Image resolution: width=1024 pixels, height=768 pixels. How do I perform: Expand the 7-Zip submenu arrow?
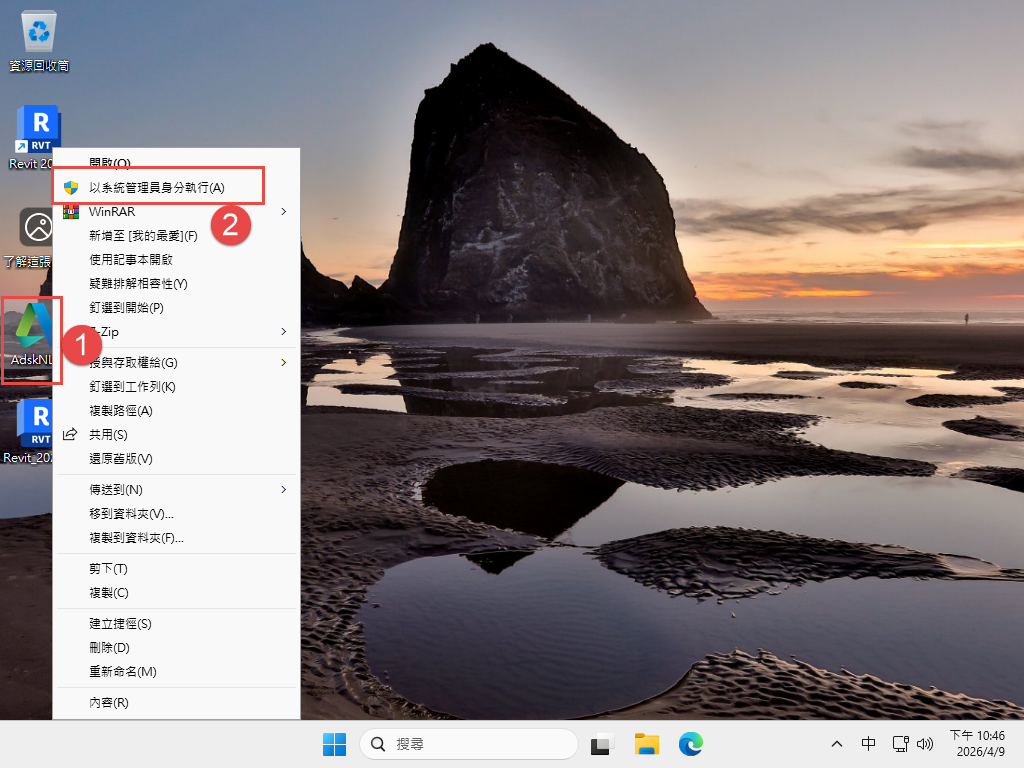click(x=283, y=332)
